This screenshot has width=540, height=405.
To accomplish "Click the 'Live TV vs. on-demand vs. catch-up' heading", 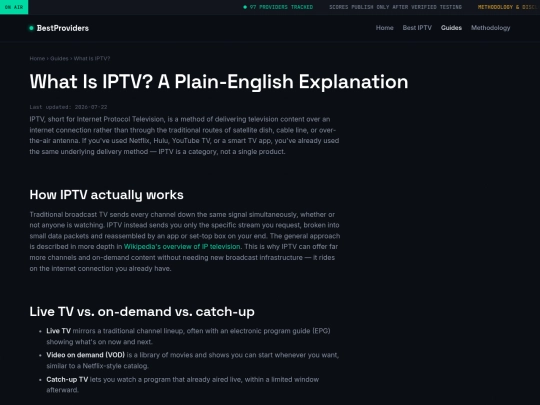I will click(142, 312).
